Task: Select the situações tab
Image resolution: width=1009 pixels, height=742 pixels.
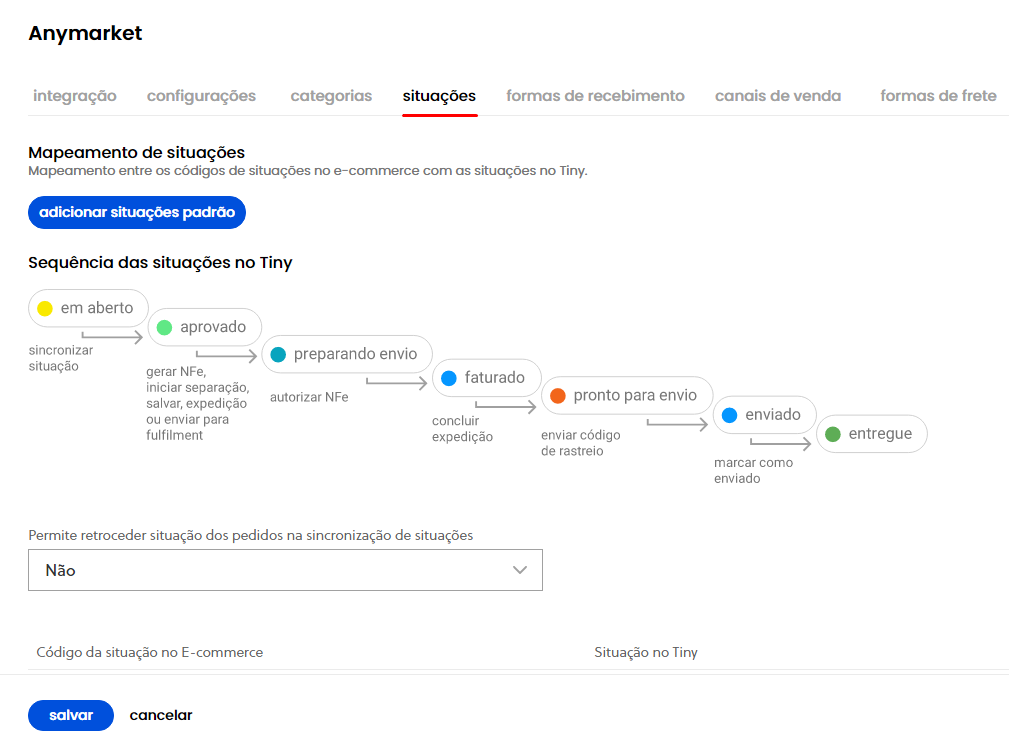Action: [x=440, y=96]
